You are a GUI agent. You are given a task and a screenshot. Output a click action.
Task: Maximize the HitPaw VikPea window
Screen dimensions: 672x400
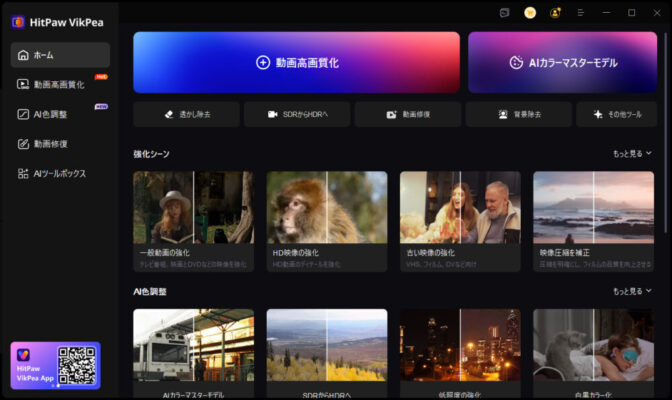631,13
